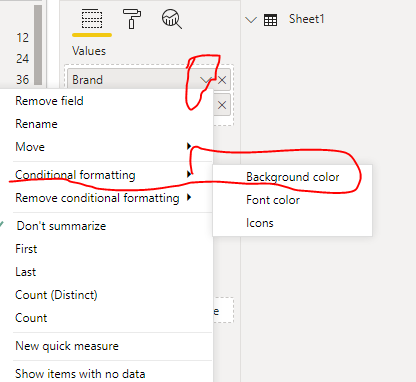Click the value 36
This screenshot has width=416, height=382.
tap(23, 80)
